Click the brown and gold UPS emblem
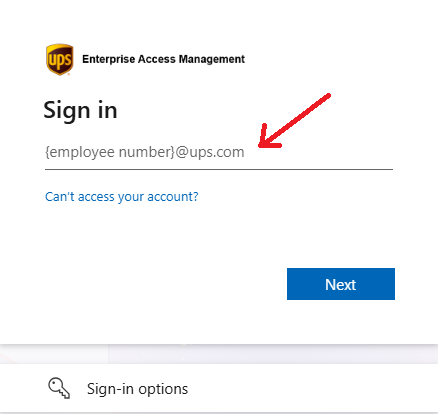438x414 pixels. click(x=60, y=59)
